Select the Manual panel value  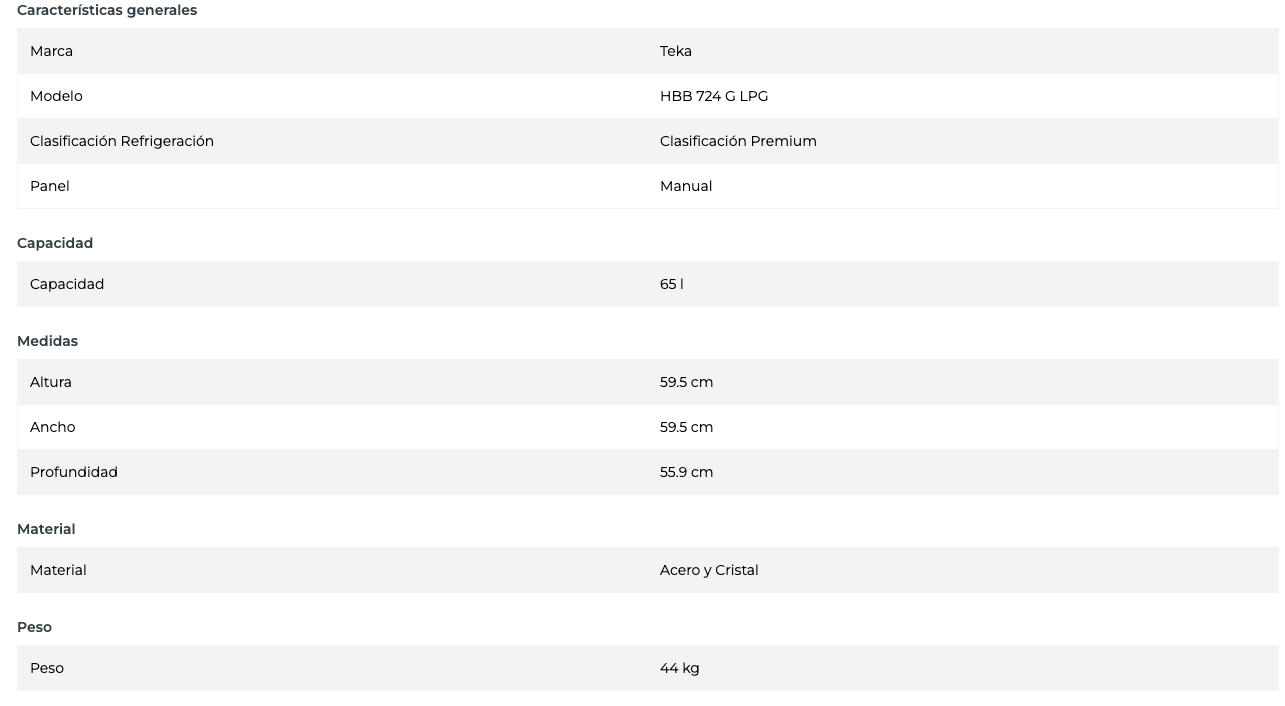(685, 186)
